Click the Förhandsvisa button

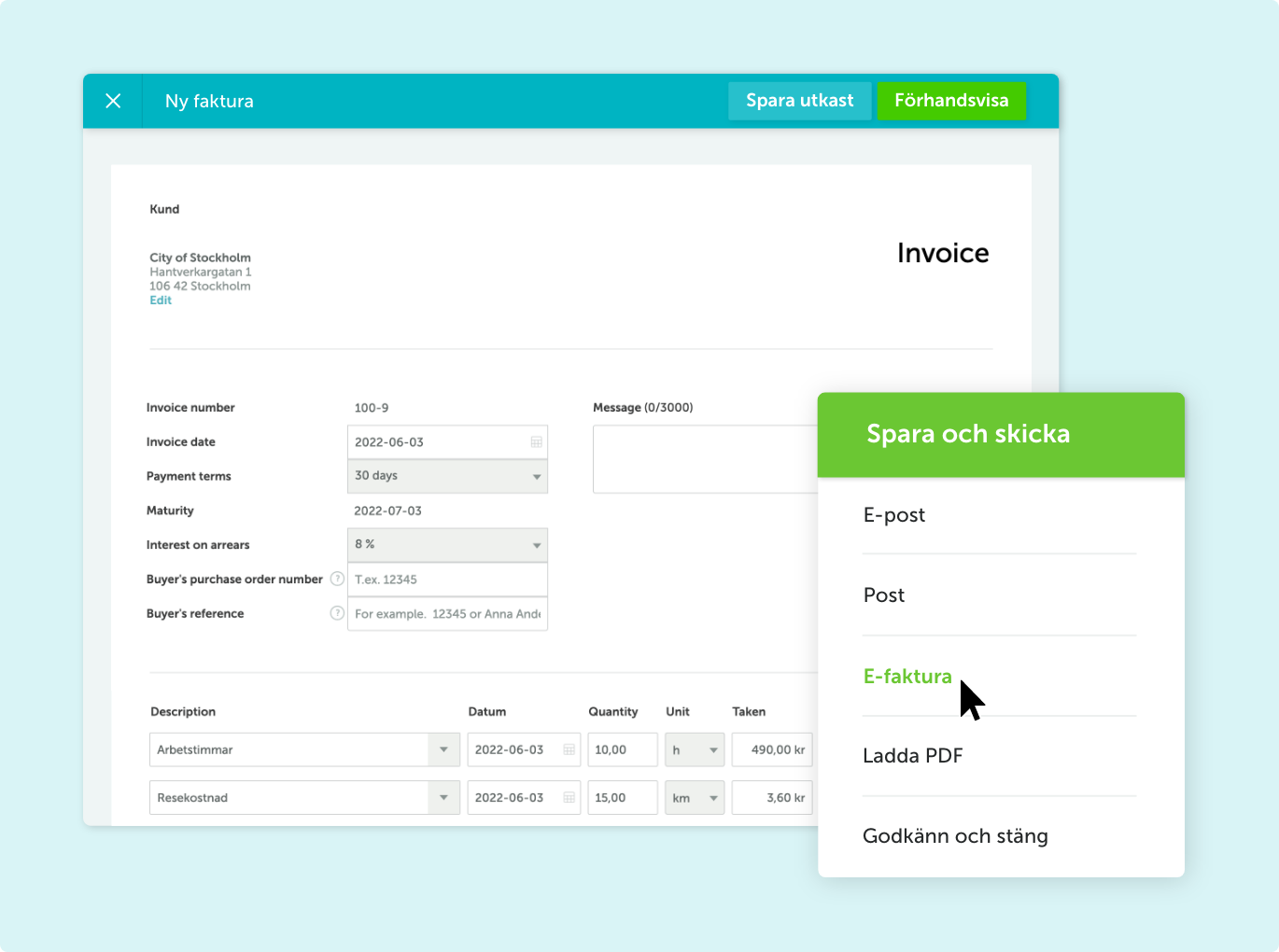951,101
